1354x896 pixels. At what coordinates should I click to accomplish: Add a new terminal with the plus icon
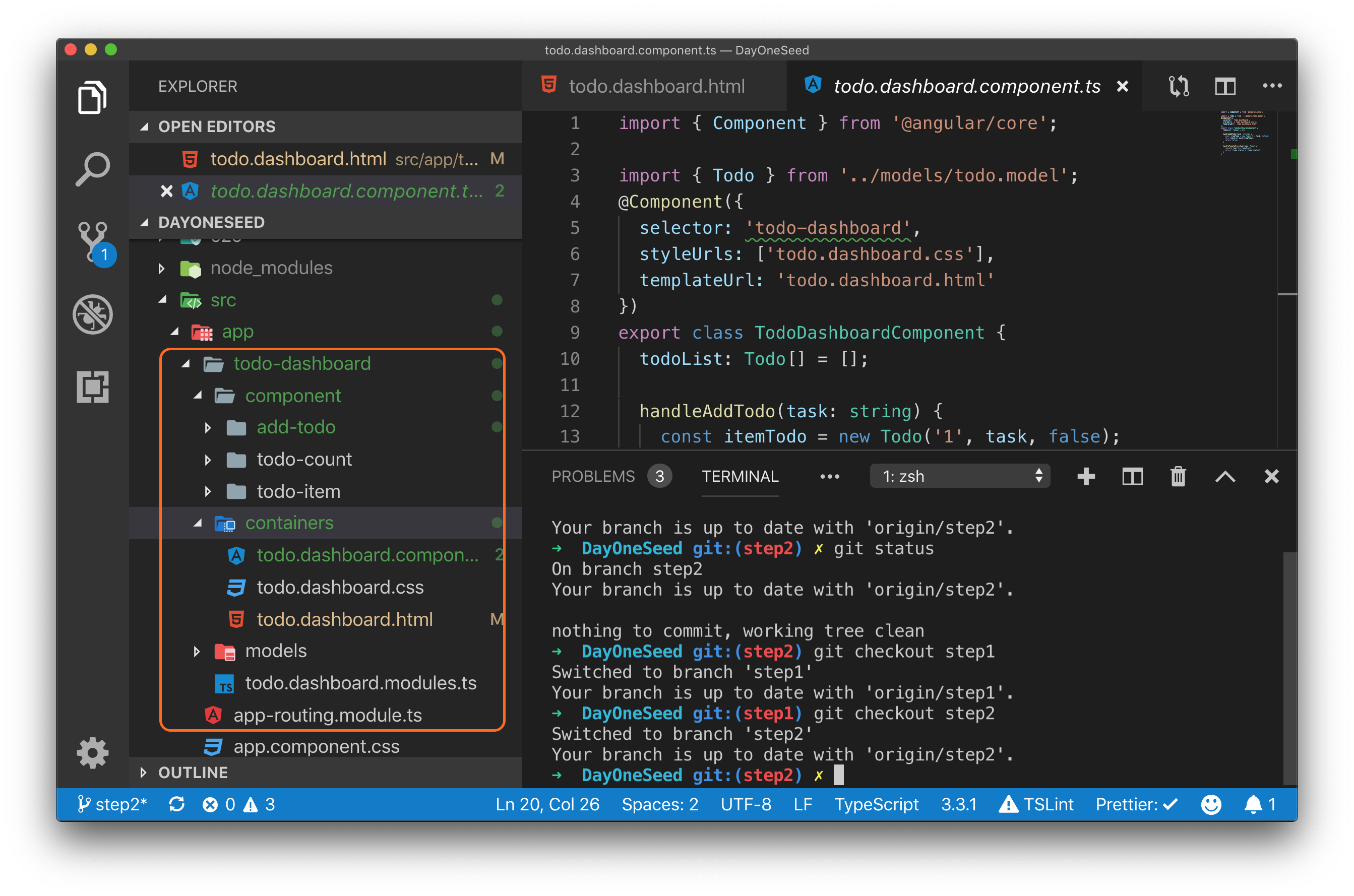click(1085, 476)
